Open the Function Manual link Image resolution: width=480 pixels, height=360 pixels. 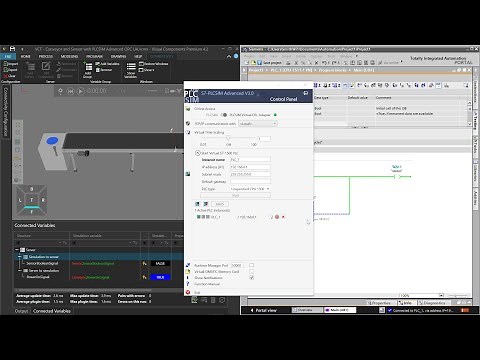click(207, 284)
